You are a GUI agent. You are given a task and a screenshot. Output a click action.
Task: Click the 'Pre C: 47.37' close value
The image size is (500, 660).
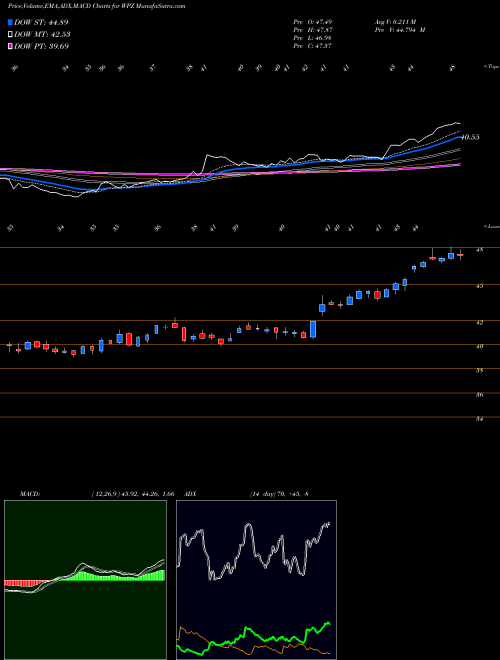313,46
